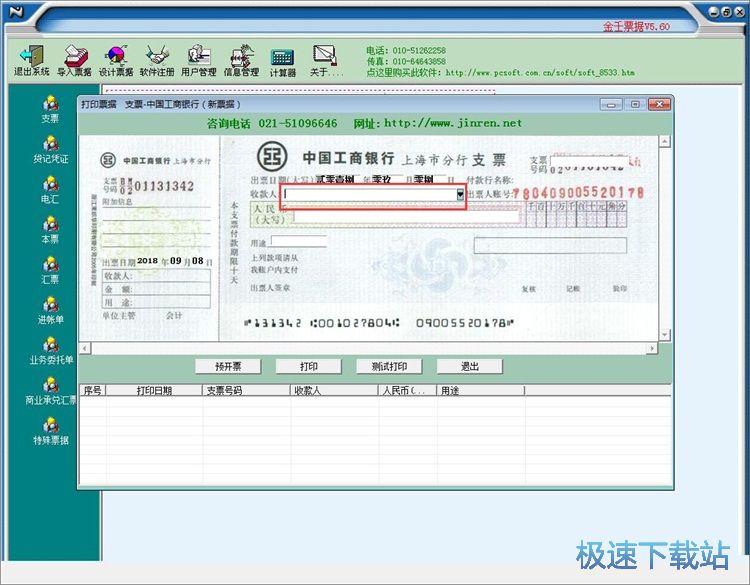Click the 打印日期 column header
This screenshot has height=585, width=750.
click(x=154, y=391)
